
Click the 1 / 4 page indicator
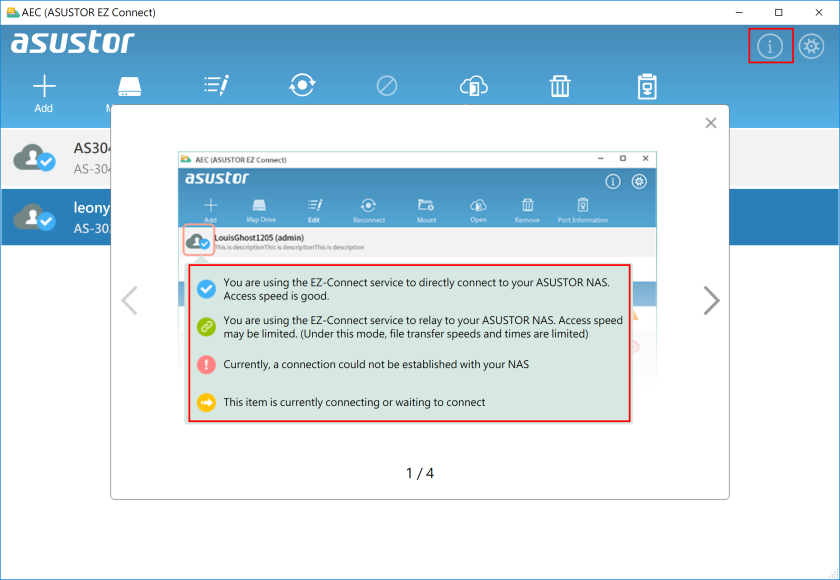point(420,473)
